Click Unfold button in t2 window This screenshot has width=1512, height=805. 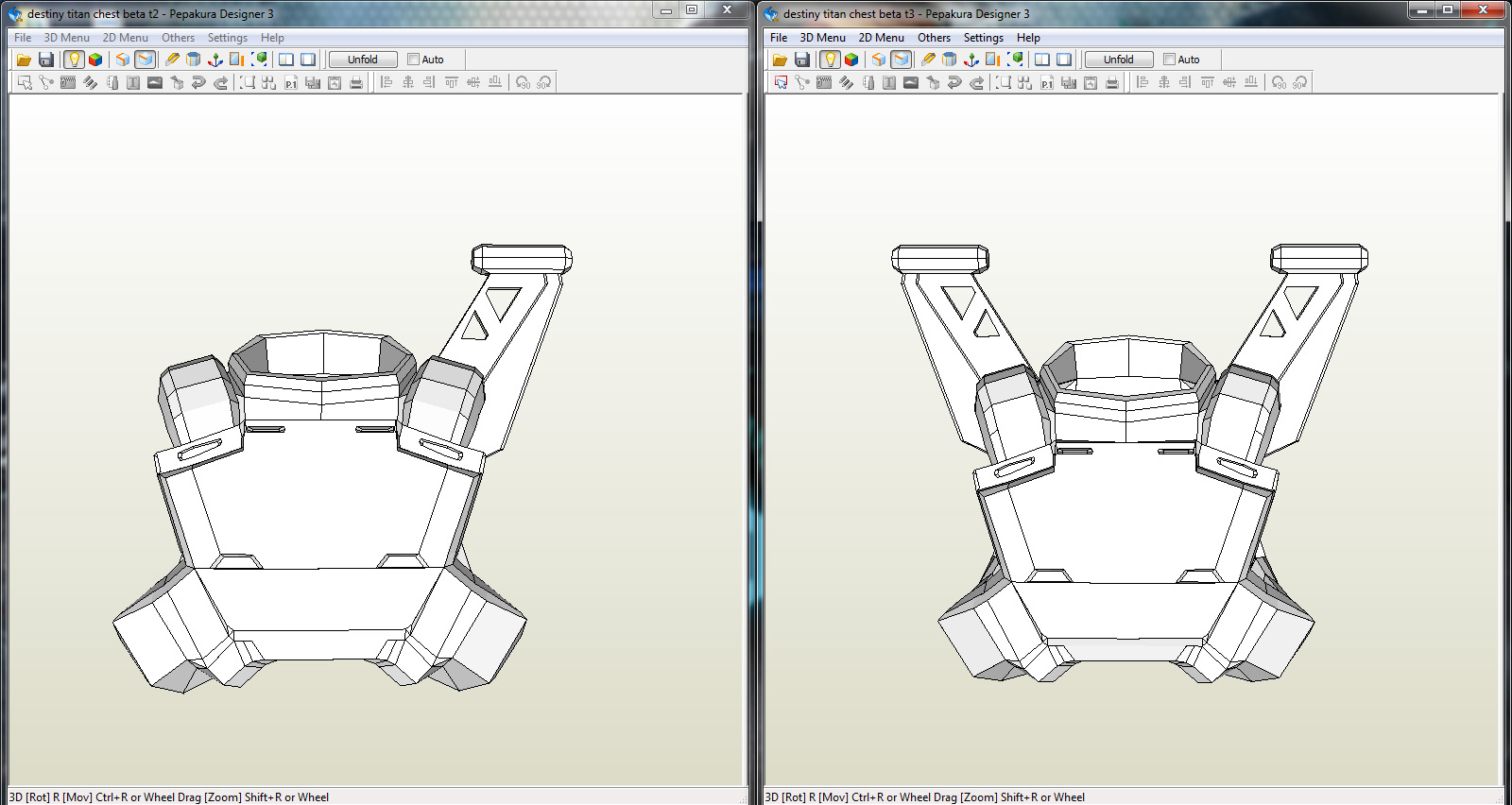(363, 60)
